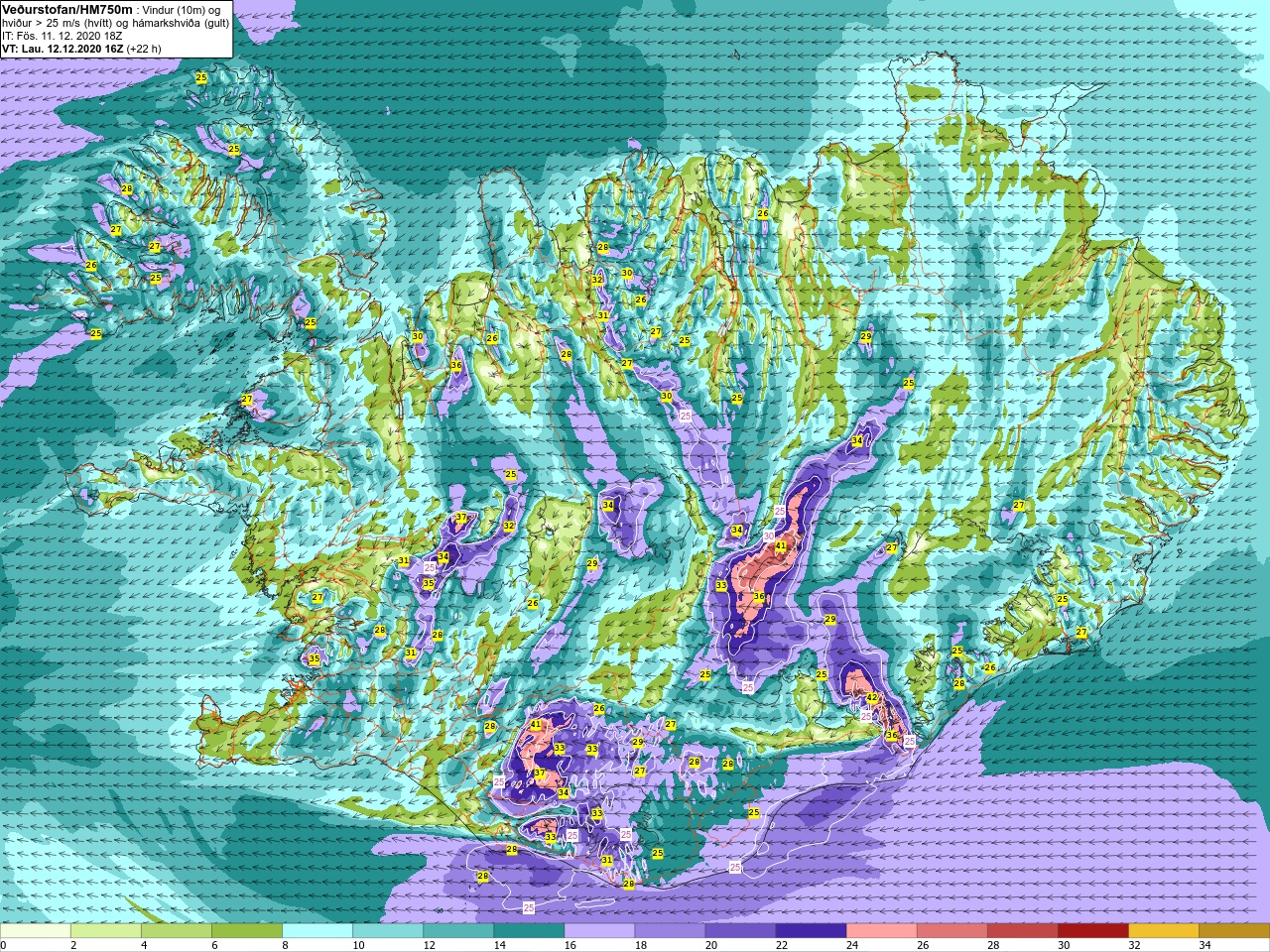Pick the amber 32–34 legend swatch

[x=1162, y=931]
